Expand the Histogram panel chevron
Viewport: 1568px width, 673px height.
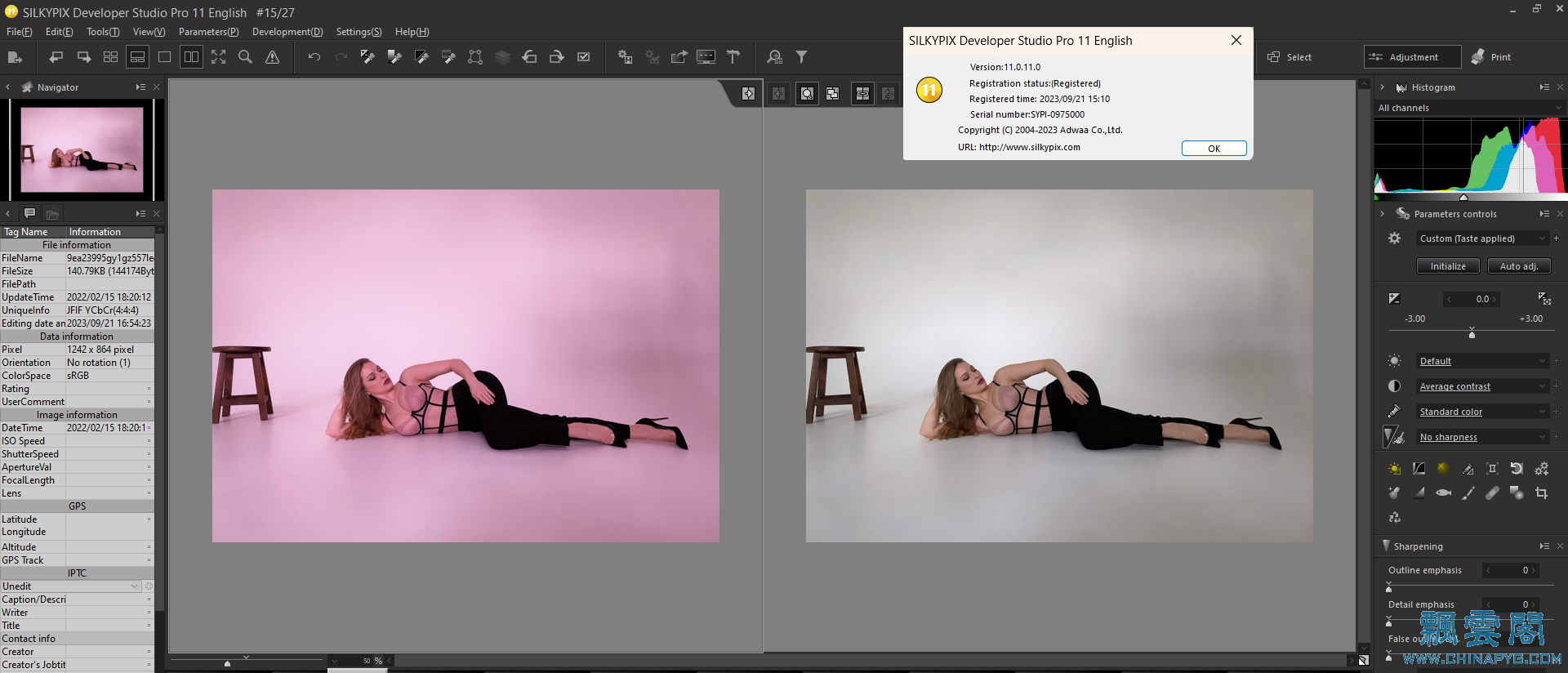tap(1382, 87)
